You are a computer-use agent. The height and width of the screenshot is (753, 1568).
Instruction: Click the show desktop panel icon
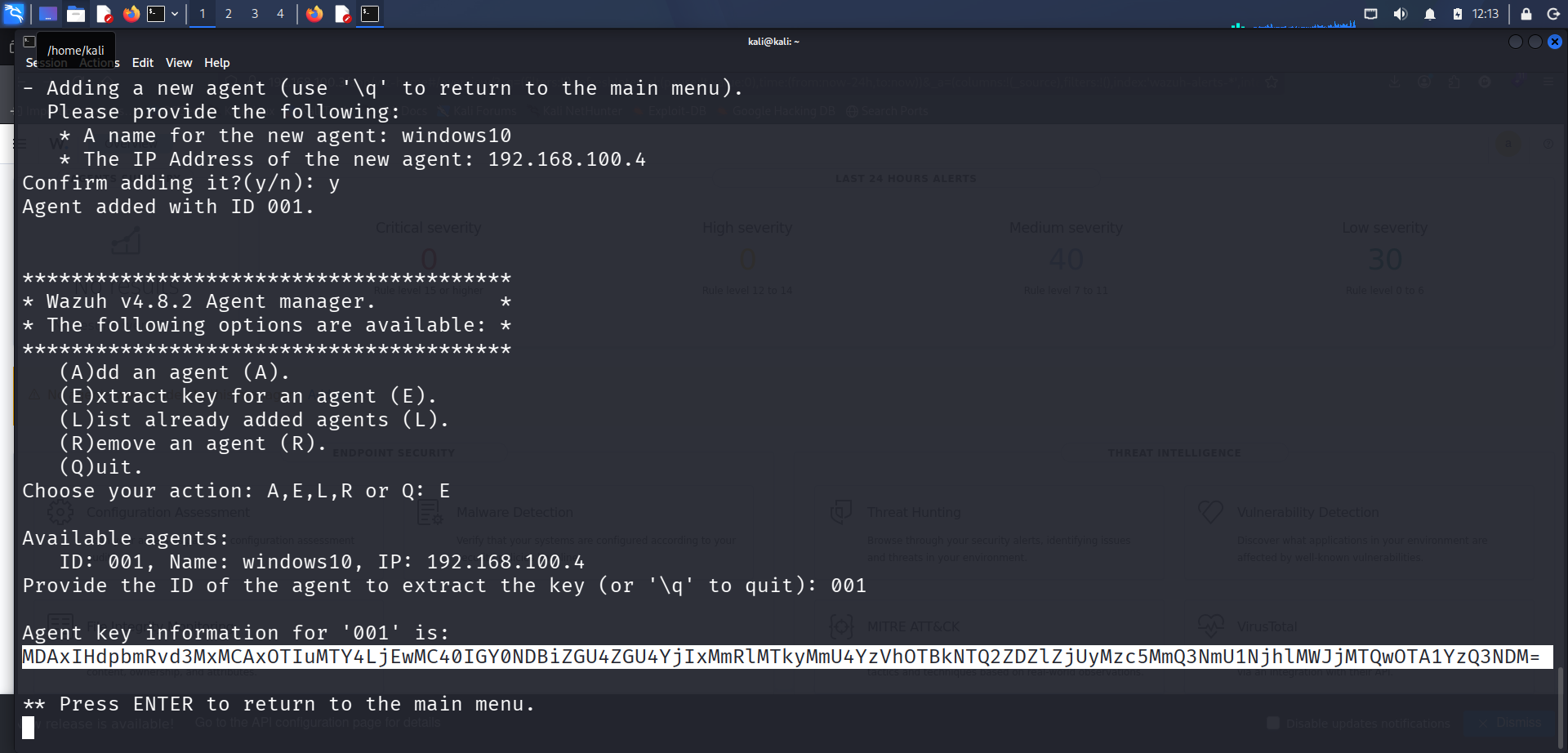click(48, 14)
